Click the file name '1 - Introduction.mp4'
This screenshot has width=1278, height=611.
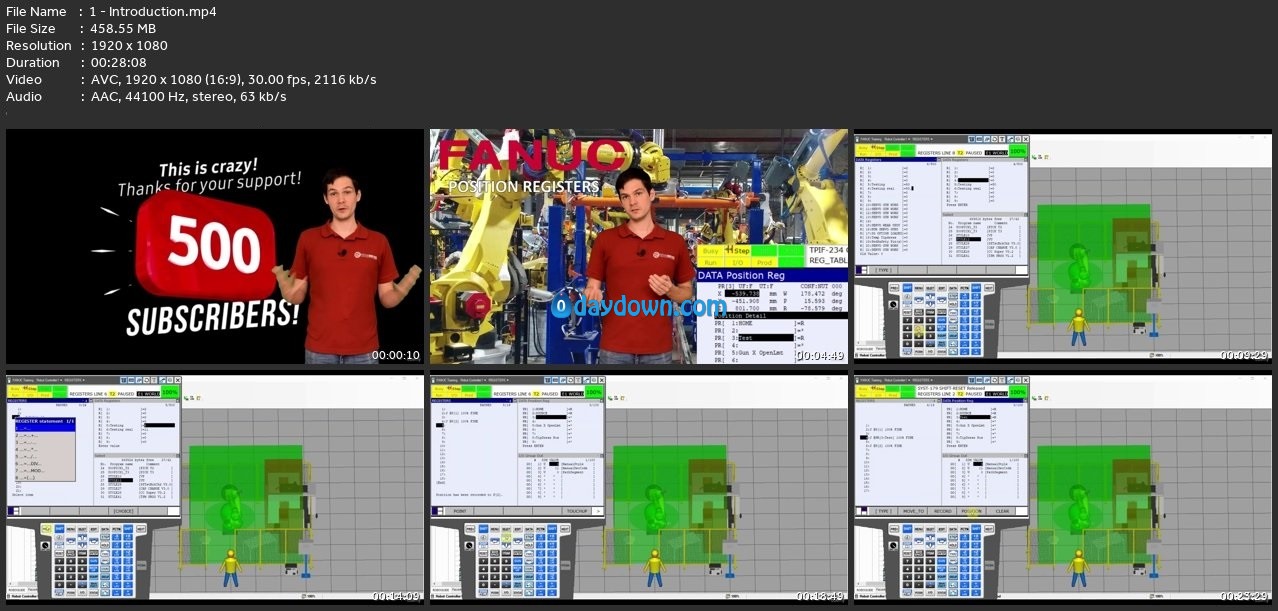click(x=153, y=12)
